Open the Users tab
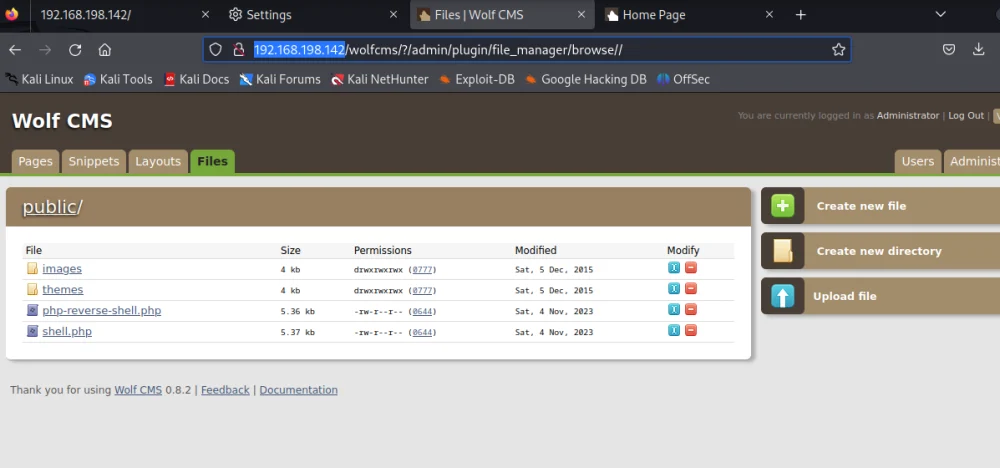Viewport: 1000px width, 468px height. 918,161
